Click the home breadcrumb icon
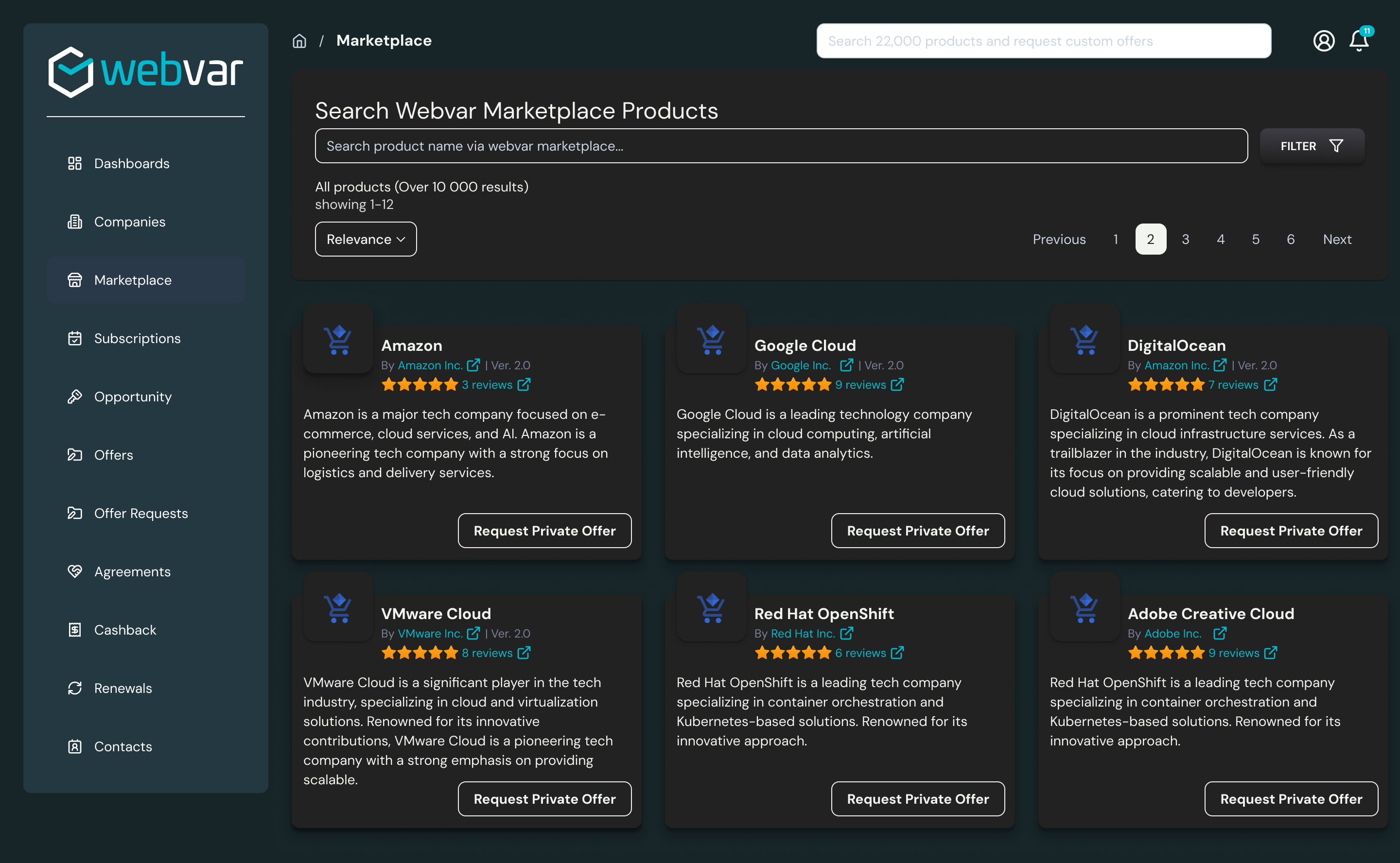The width and height of the screenshot is (1400, 863). tap(299, 41)
